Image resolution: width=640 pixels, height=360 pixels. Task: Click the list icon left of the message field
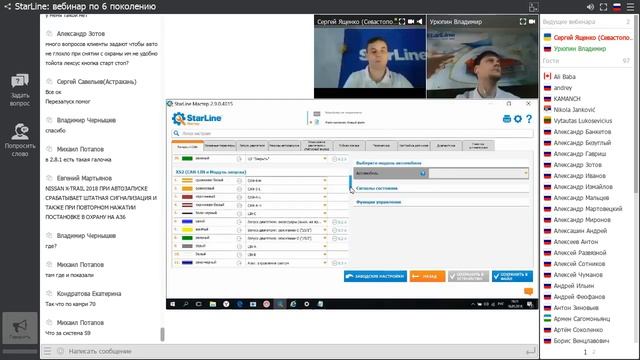click(47, 351)
